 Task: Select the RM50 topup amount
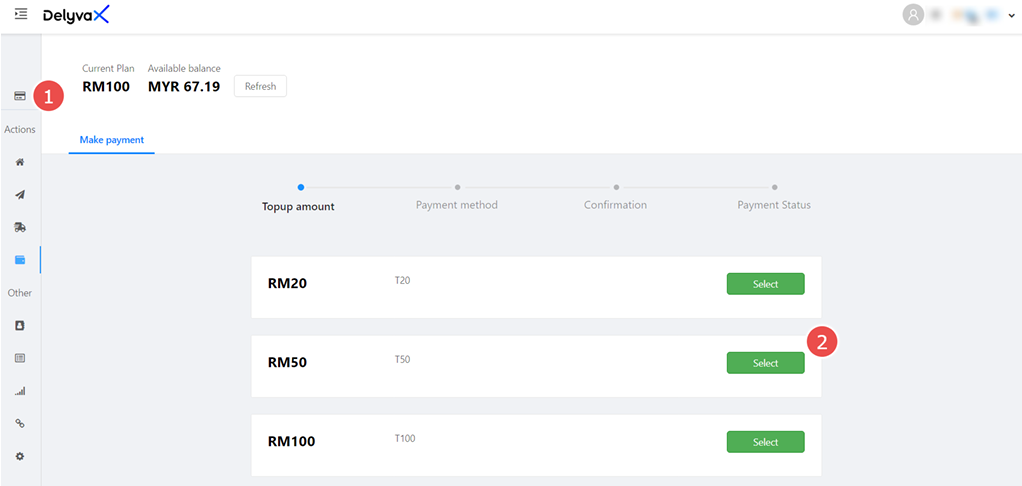point(765,363)
